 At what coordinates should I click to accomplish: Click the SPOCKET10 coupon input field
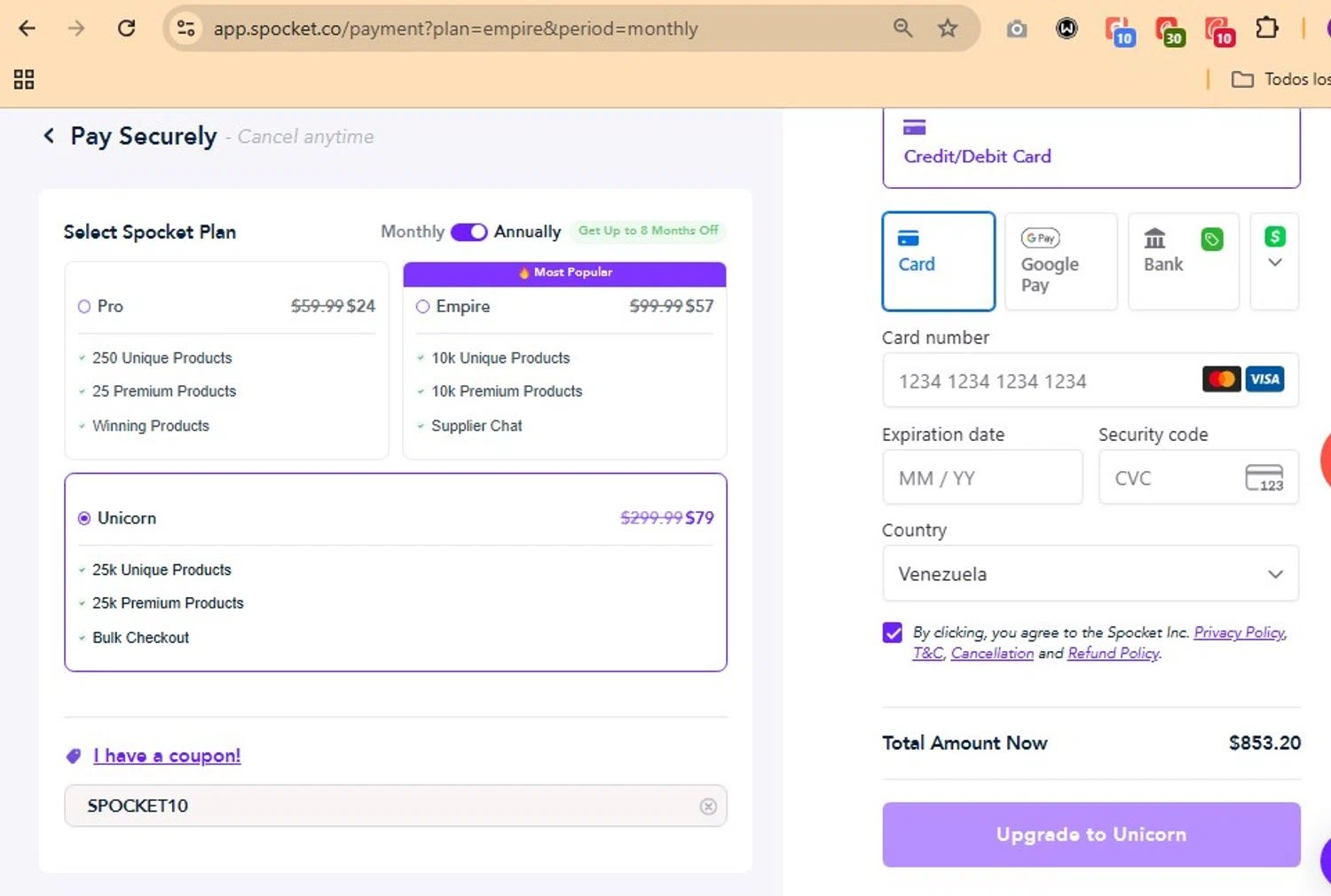pyautogui.click(x=396, y=806)
